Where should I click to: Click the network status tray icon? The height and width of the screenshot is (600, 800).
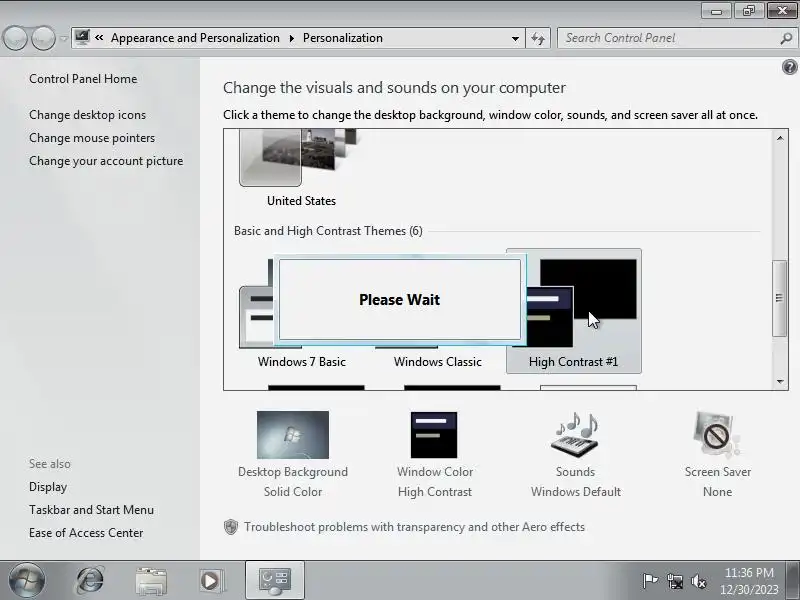point(674,581)
